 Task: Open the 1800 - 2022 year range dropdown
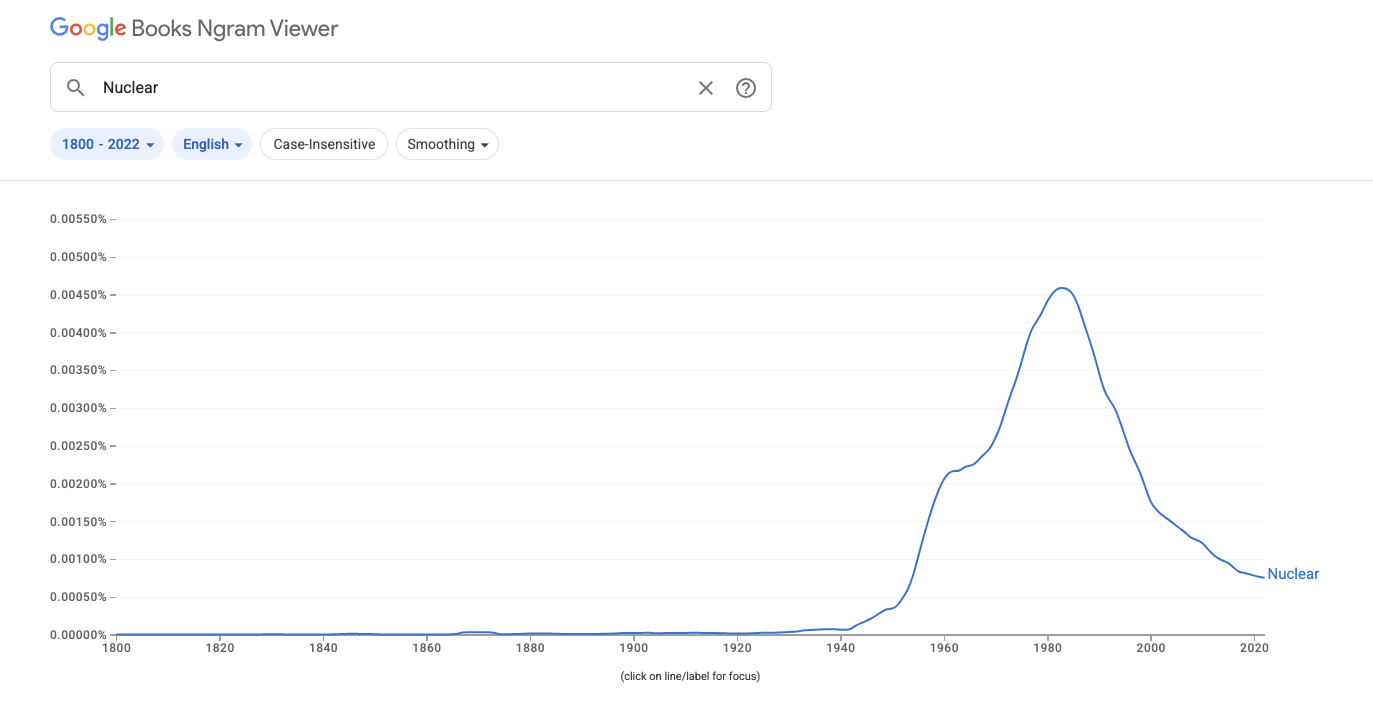[107, 144]
